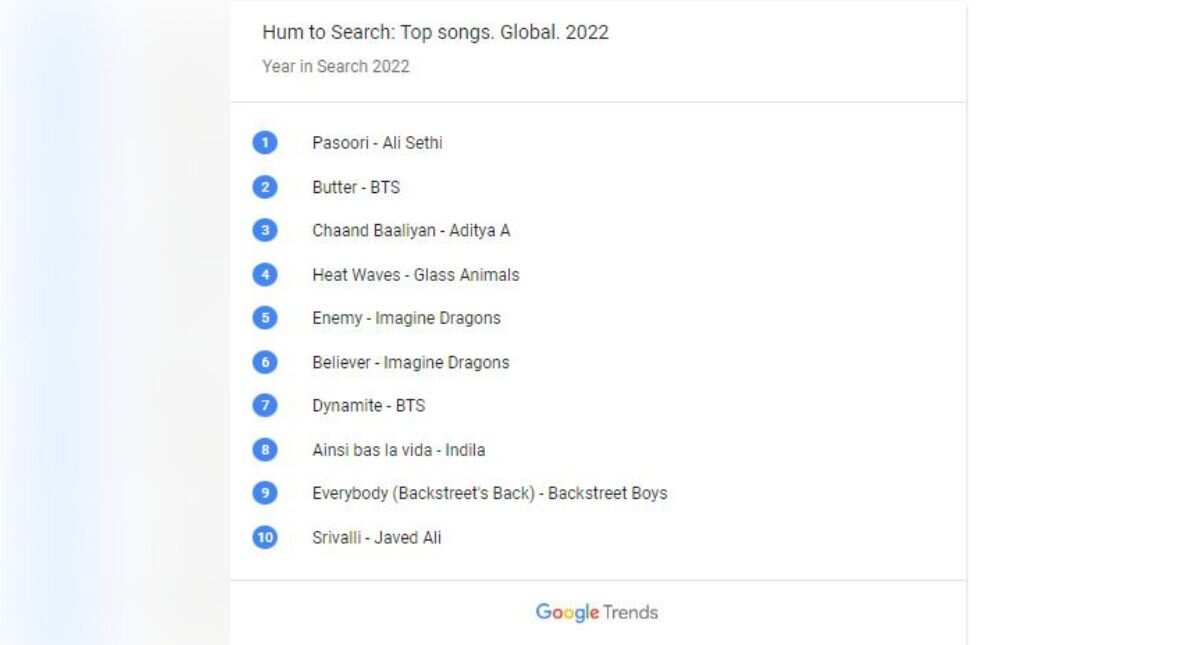
Task: Click the number 5 rank badge
Action: (264, 318)
